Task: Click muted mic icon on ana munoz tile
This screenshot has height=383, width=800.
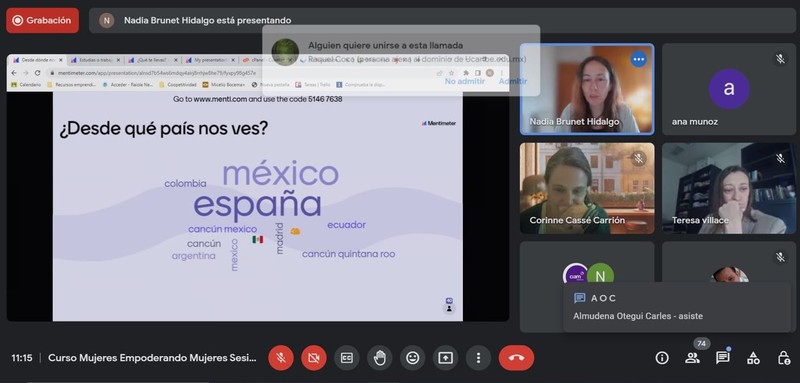Action: pyautogui.click(x=780, y=59)
